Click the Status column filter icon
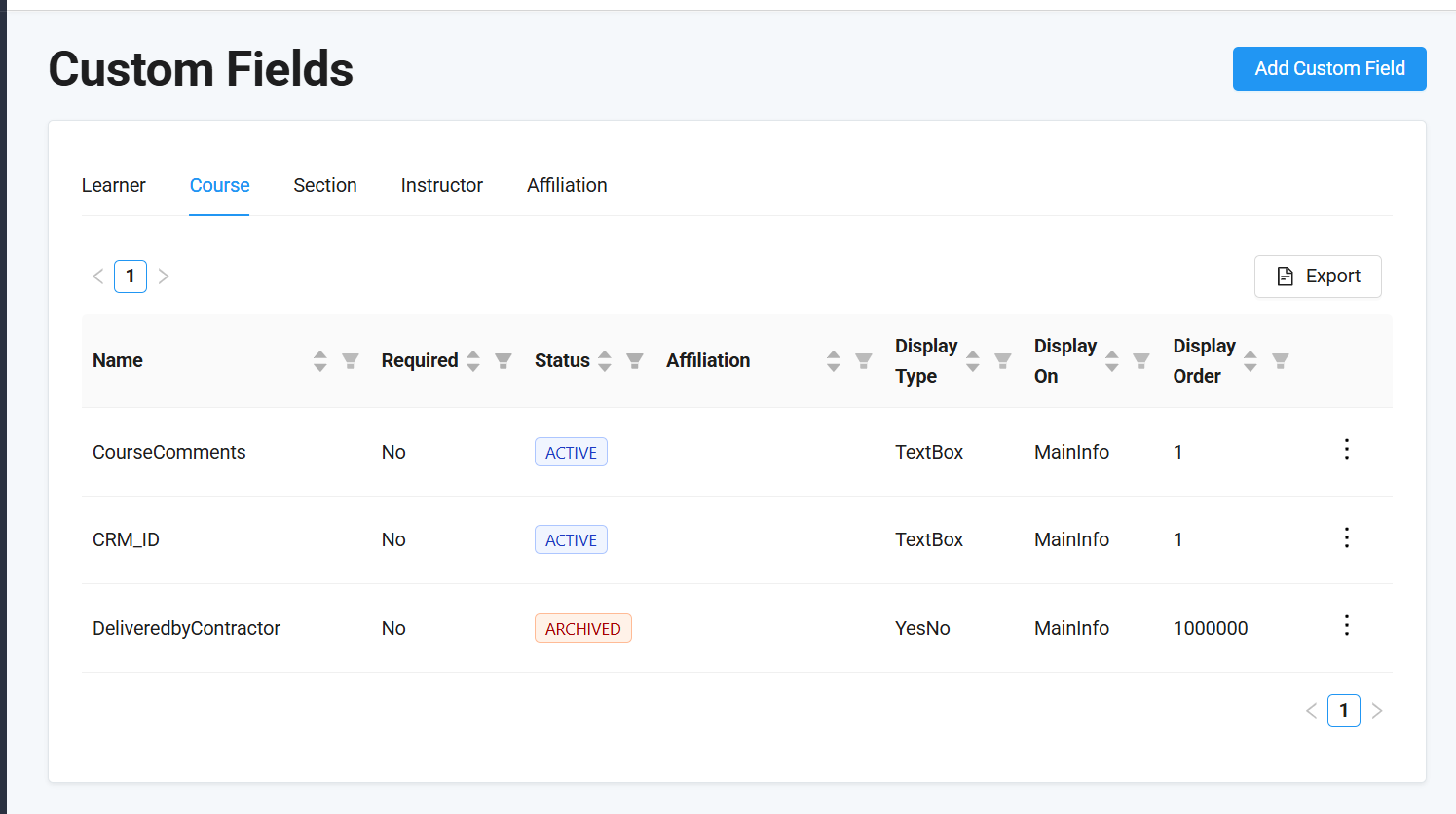 coord(635,361)
